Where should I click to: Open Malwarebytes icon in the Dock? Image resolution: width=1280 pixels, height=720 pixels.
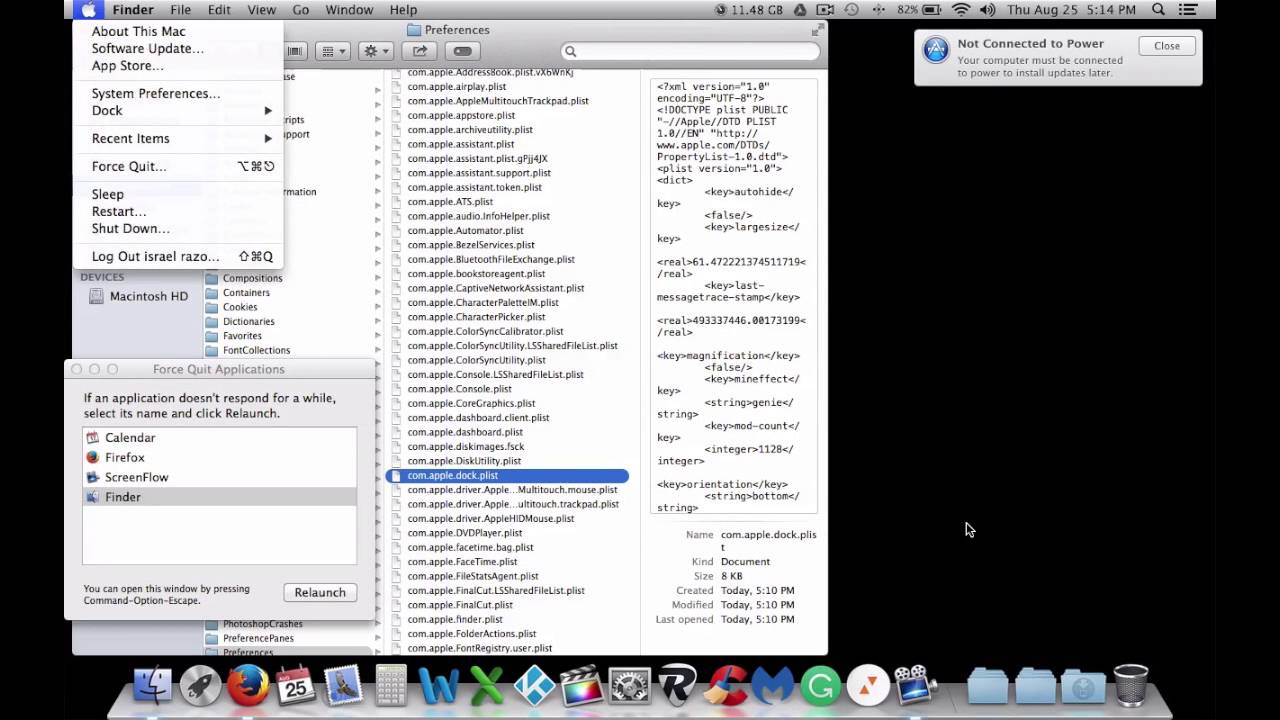click(x=772, y=687)
